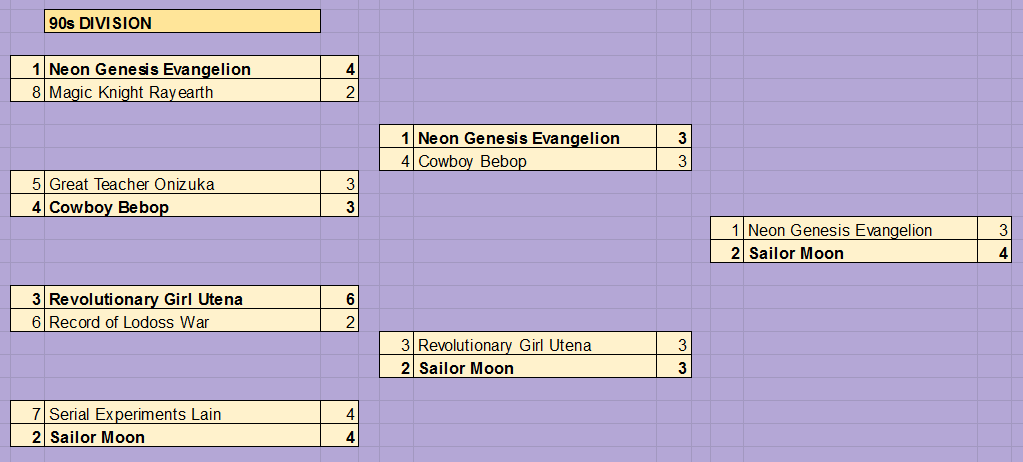Click Sailor Moon in the first round
This screenshot has width=1023, height=462.
182,435
